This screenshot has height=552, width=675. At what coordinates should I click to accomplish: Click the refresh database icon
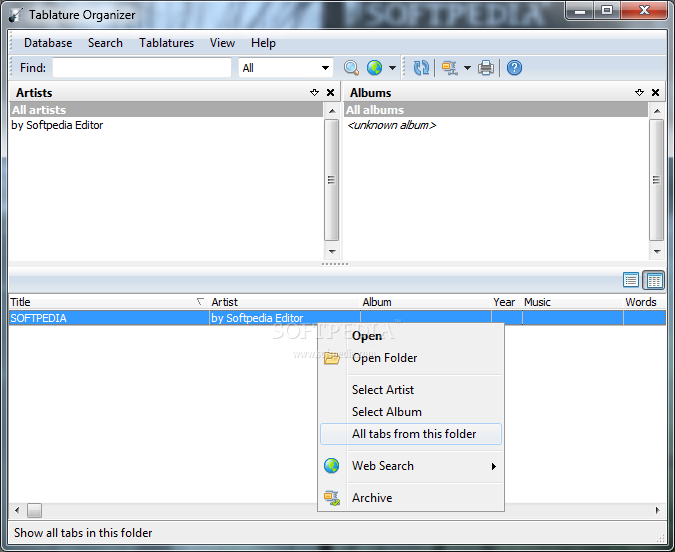[x=421, y=68]
